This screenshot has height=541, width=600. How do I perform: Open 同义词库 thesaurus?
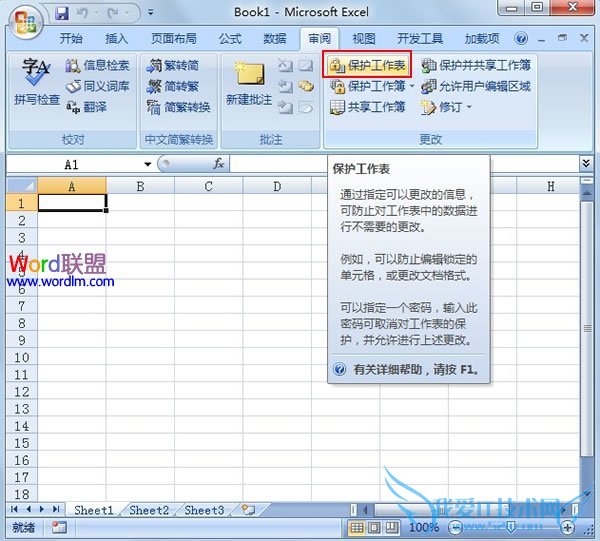point(97,86)
